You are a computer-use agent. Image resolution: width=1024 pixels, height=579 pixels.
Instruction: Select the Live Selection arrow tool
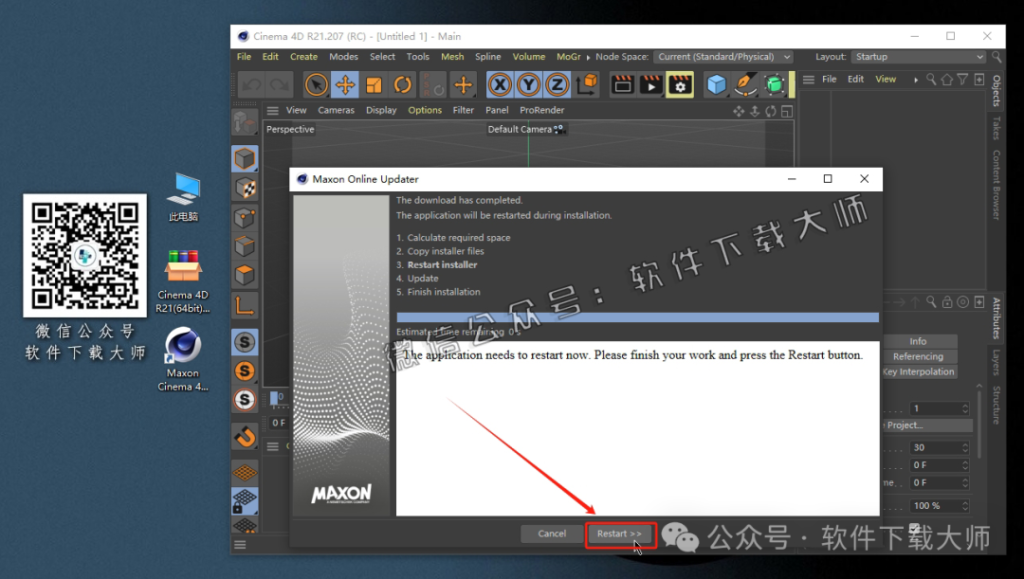point(316,85)
